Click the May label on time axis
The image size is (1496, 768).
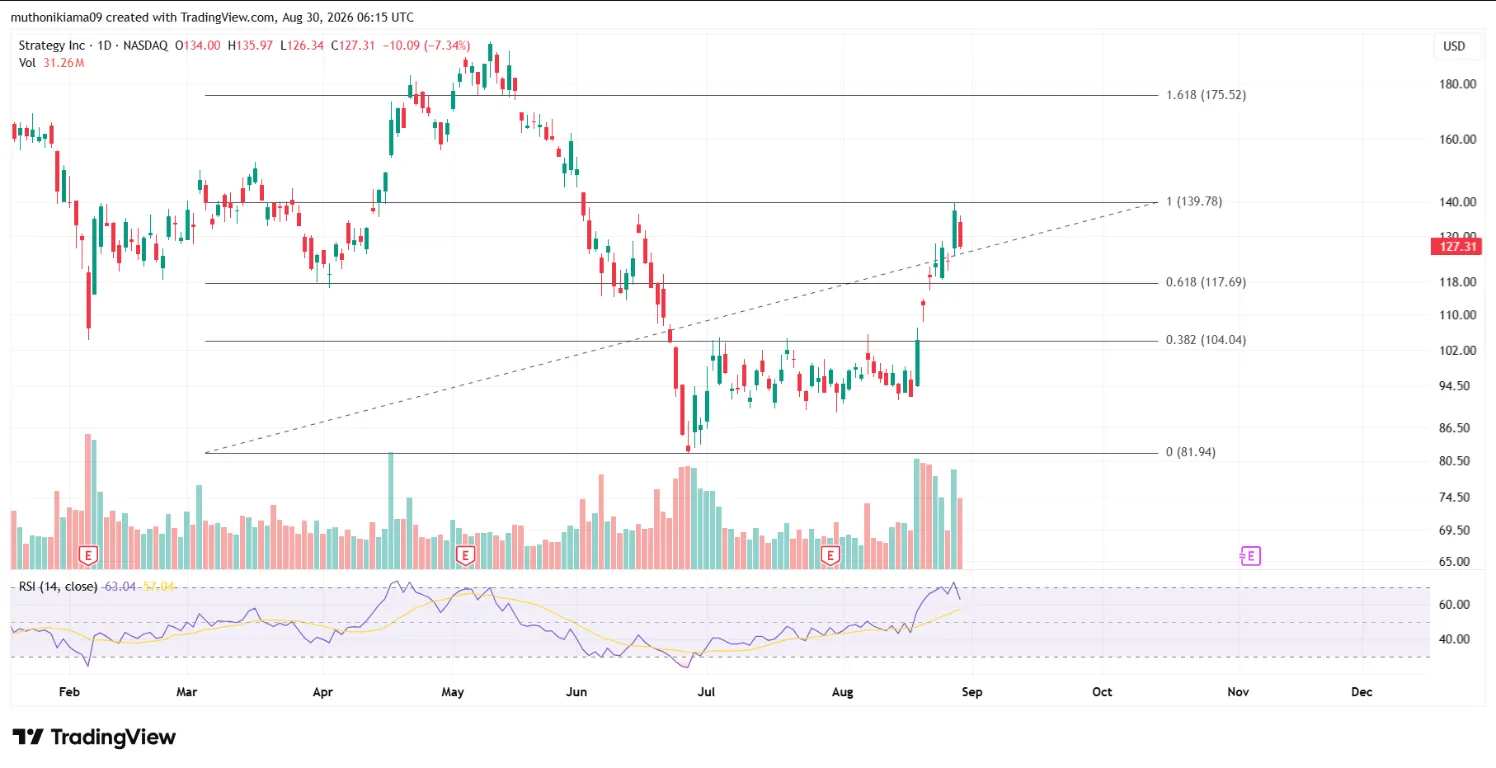pos(452,692)
